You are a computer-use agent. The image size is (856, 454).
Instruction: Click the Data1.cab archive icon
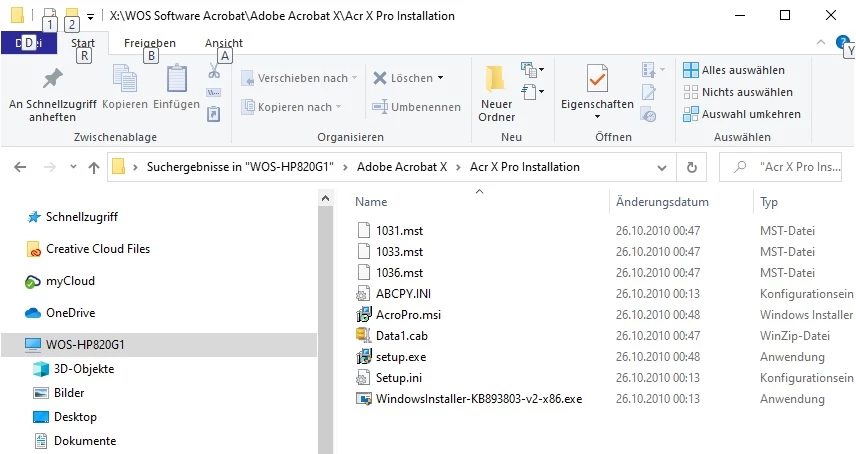364,335
